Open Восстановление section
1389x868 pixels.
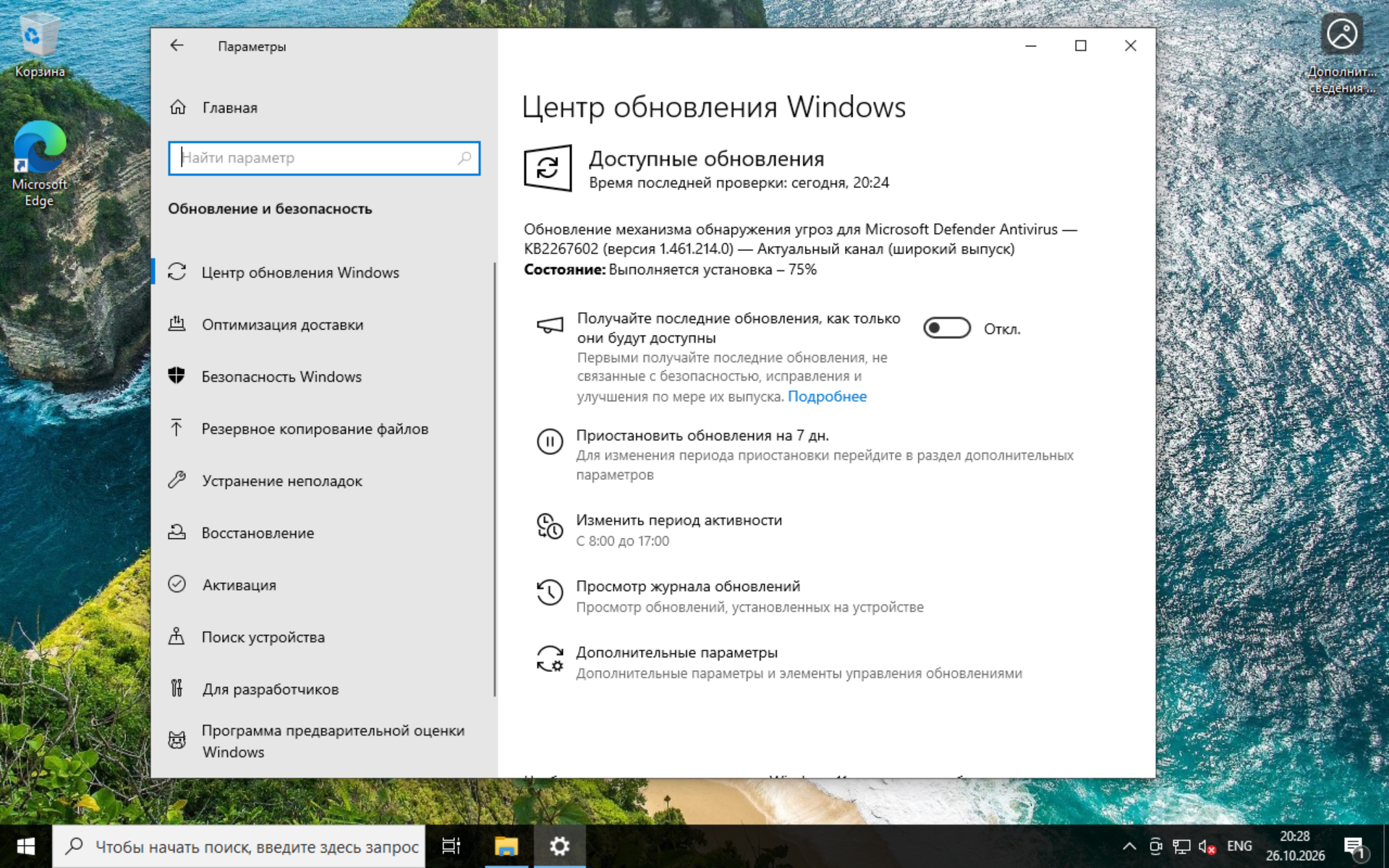click(x=323, y=532)
